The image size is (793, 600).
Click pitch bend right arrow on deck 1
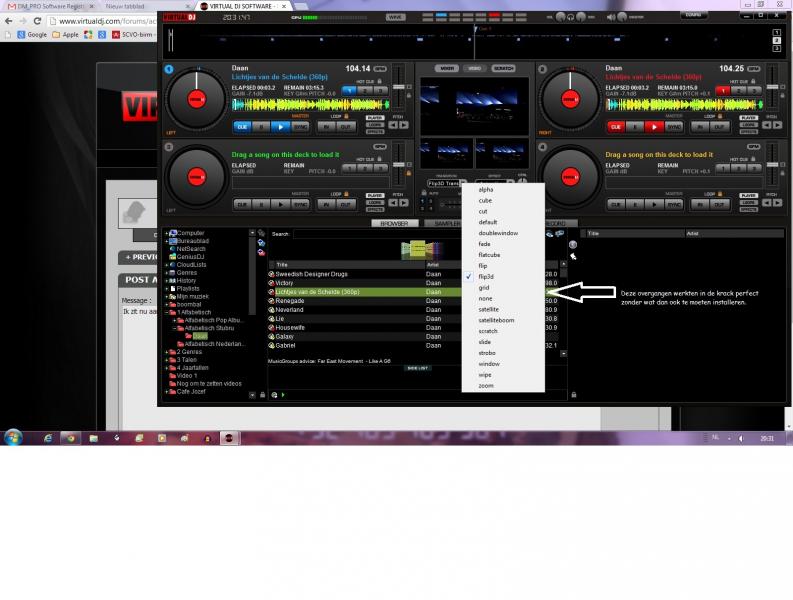[404, 125]
